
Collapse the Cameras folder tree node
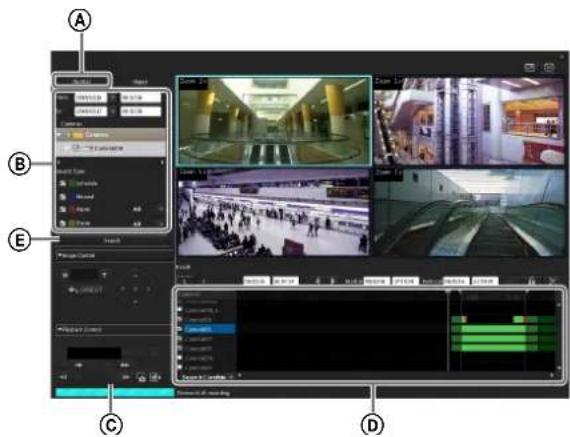point(59,135)
